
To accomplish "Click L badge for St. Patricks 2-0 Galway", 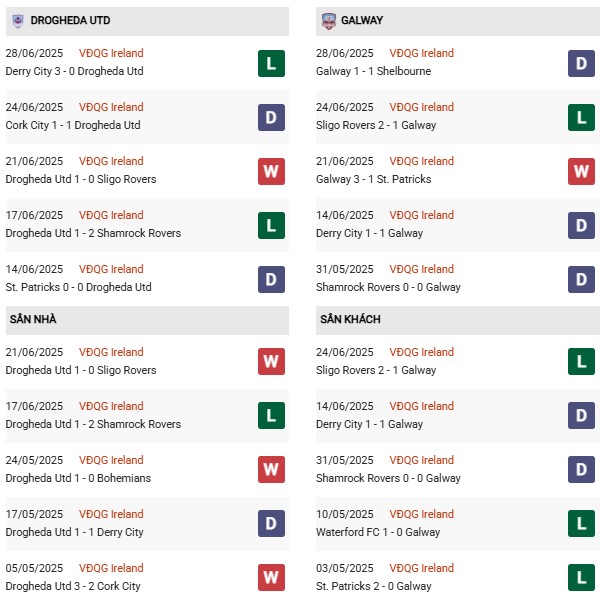I will pyautogui.click(x=581, y=578).
